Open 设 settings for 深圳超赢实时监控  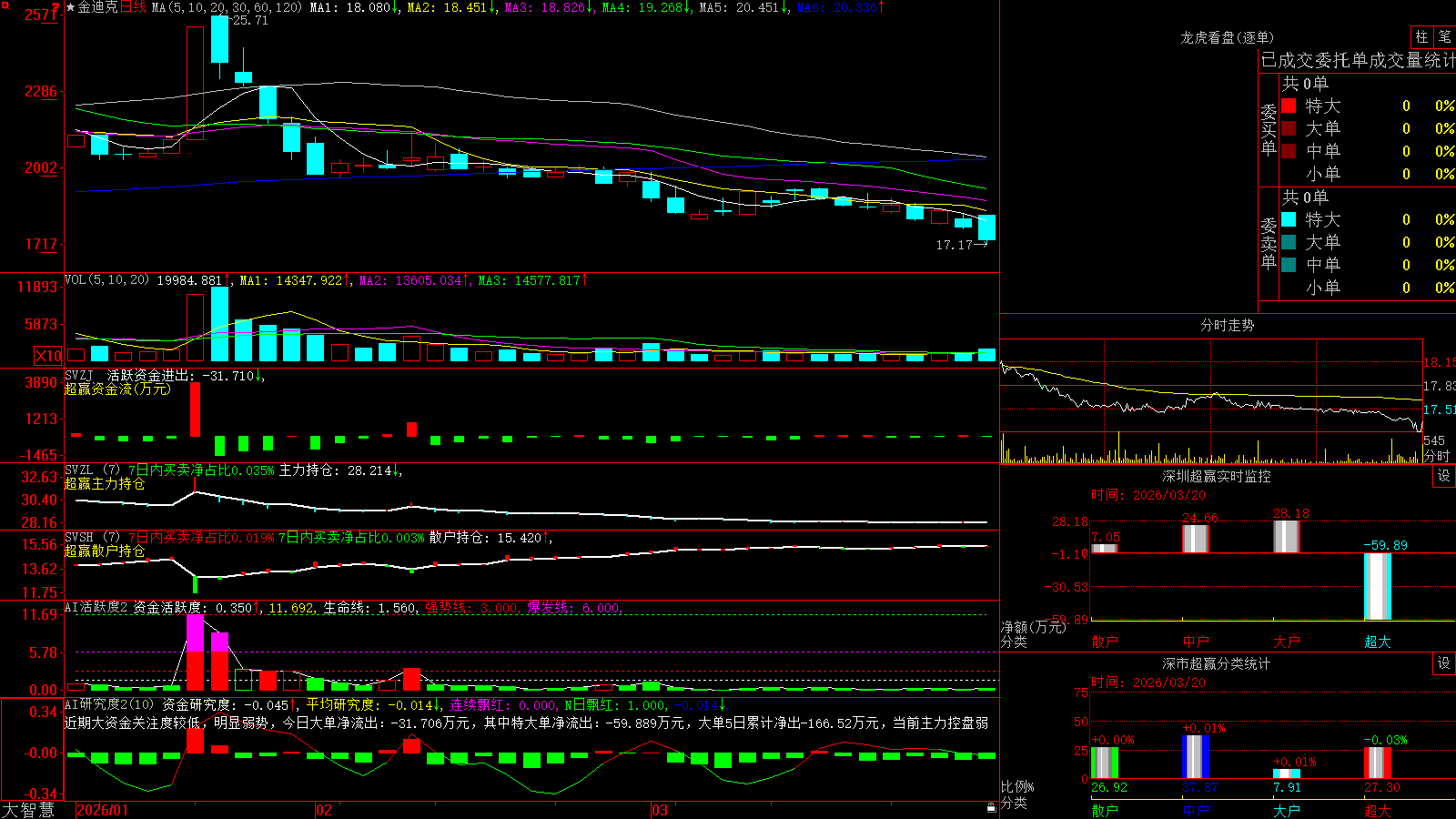click(1444, 476)
